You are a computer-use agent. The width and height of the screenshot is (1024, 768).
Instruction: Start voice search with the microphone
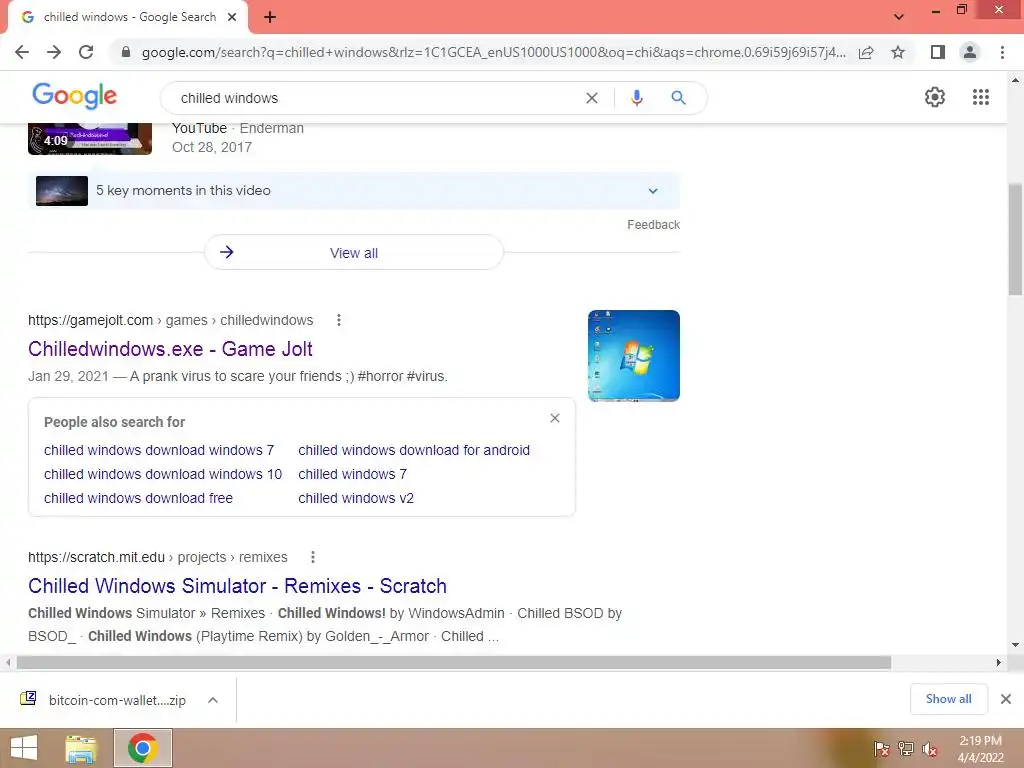tap(637, 98)
